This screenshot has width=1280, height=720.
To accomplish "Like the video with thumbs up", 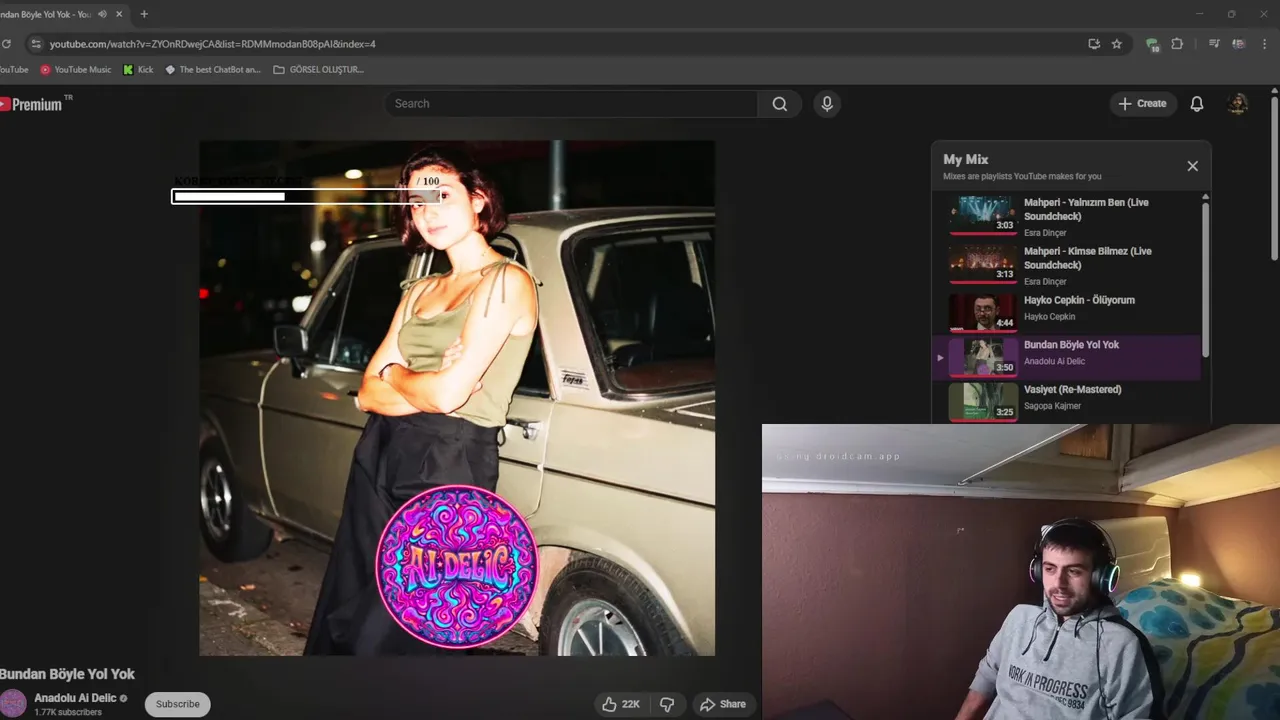I will point(620,704).
